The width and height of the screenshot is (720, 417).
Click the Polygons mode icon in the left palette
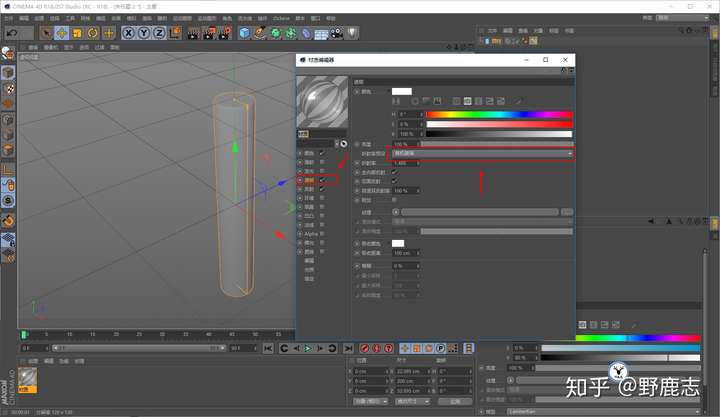point(8,150)
